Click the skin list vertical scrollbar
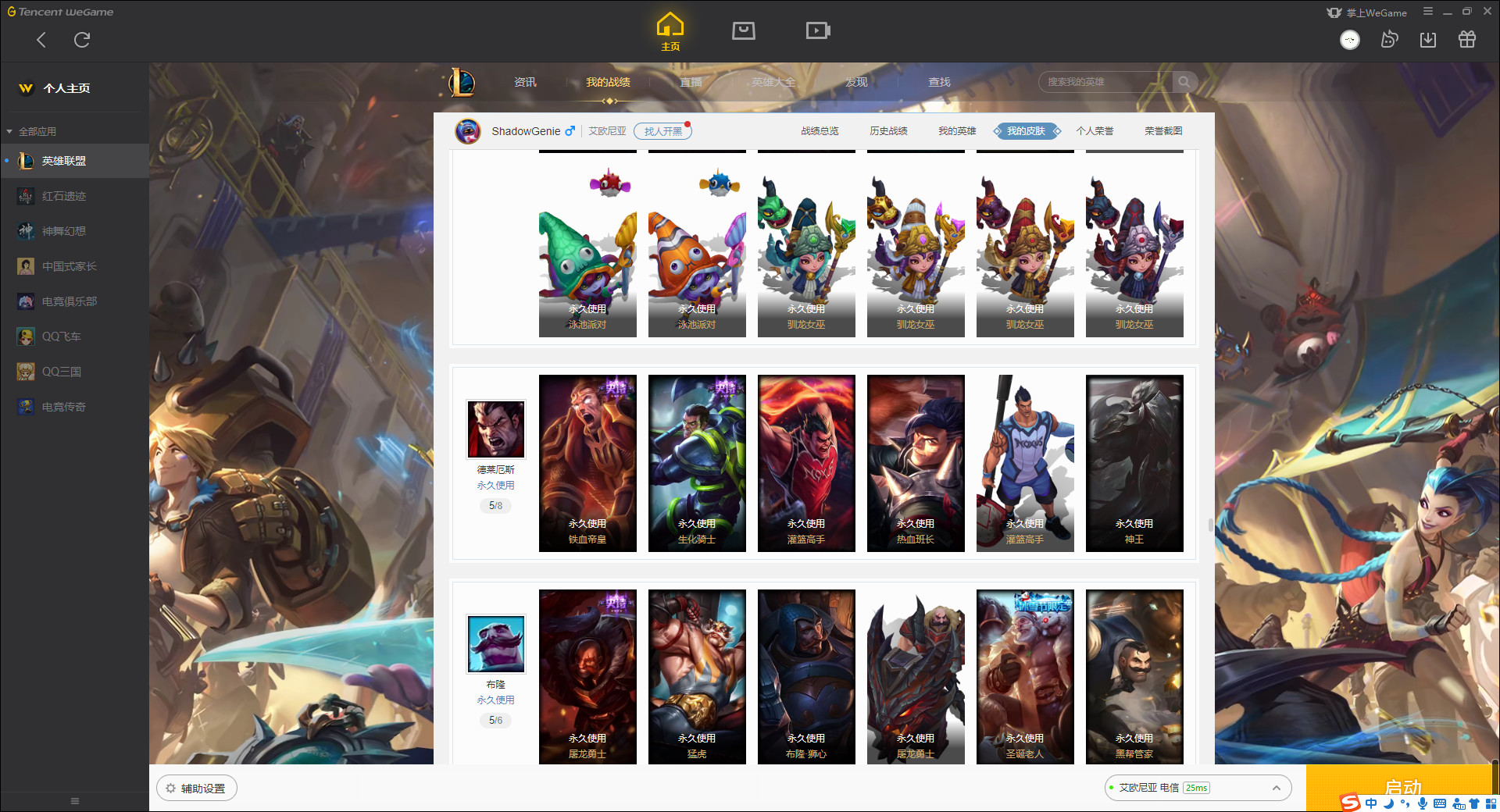 click(1210, 525)
